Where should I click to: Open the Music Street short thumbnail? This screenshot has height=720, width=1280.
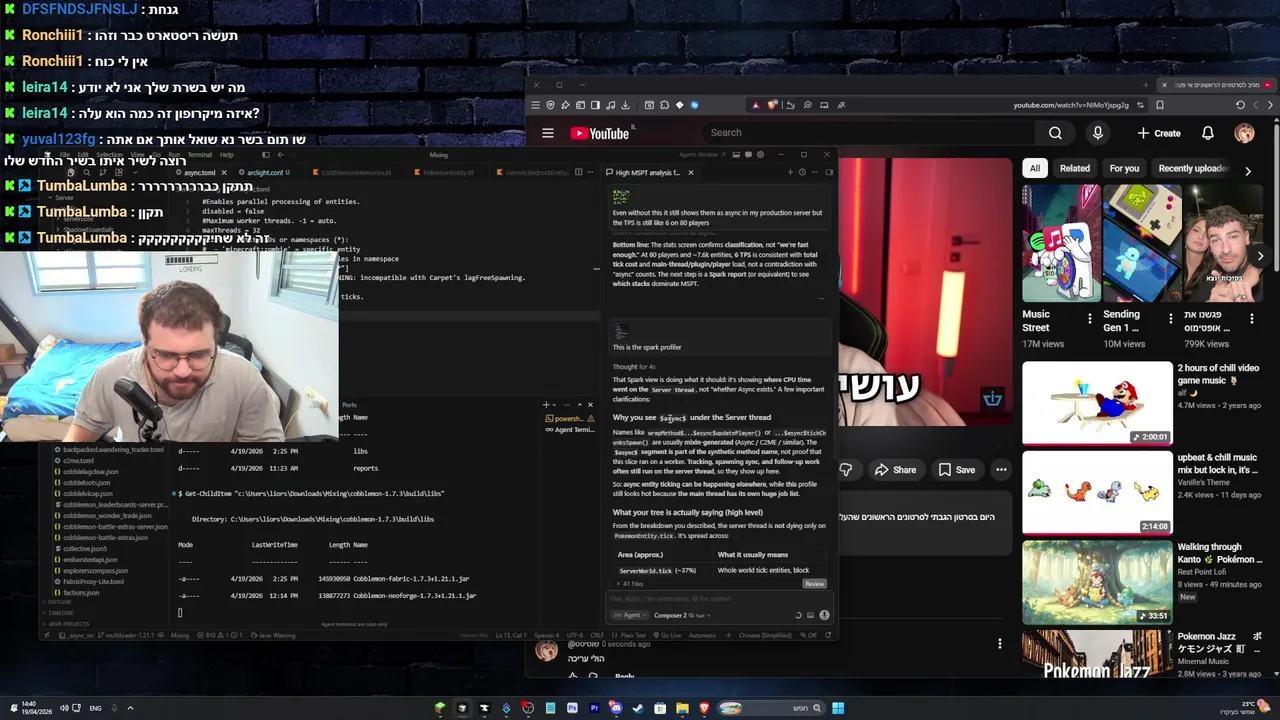[x=1061, y=243]
